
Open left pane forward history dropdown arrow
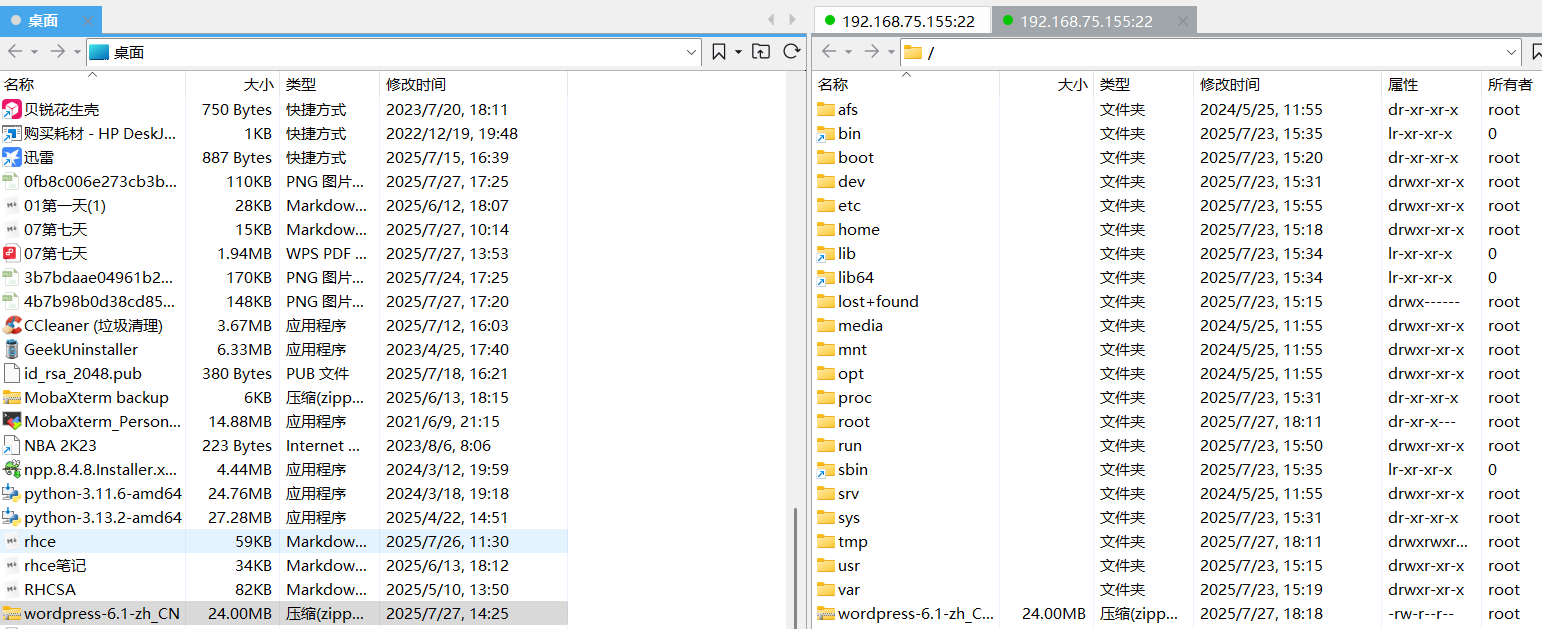click(77, 51)
